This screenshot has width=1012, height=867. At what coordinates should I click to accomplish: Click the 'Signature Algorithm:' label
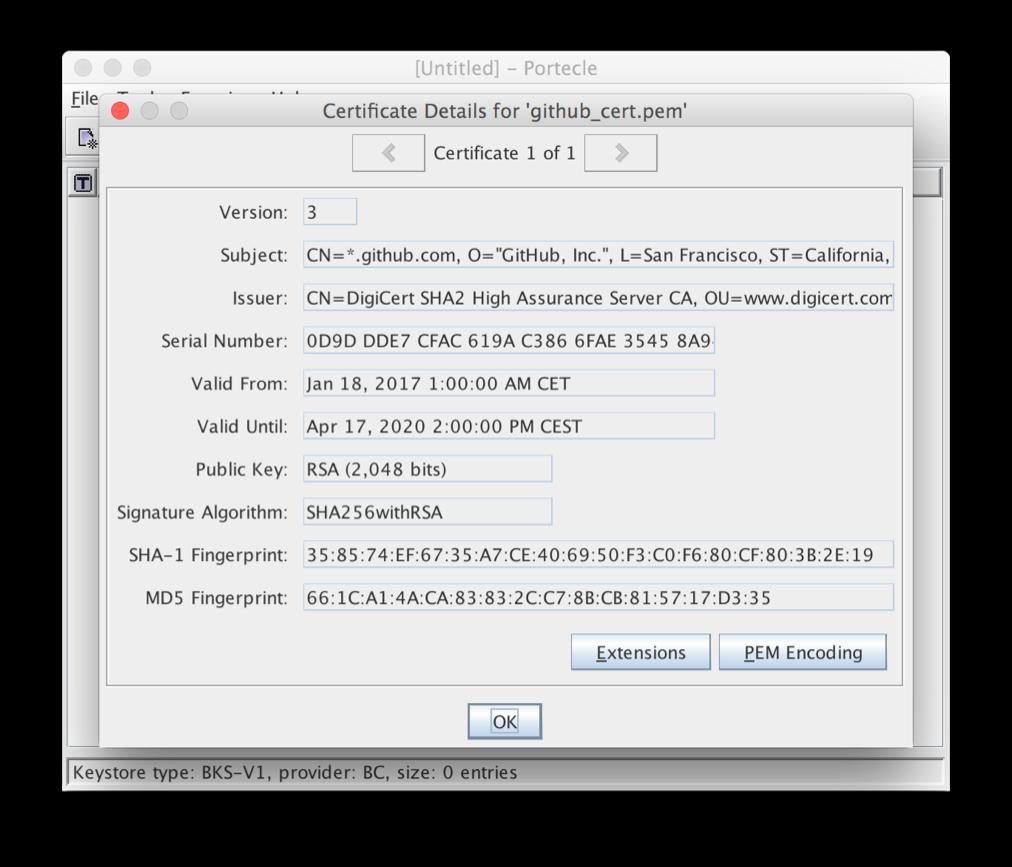pos(202,513)
